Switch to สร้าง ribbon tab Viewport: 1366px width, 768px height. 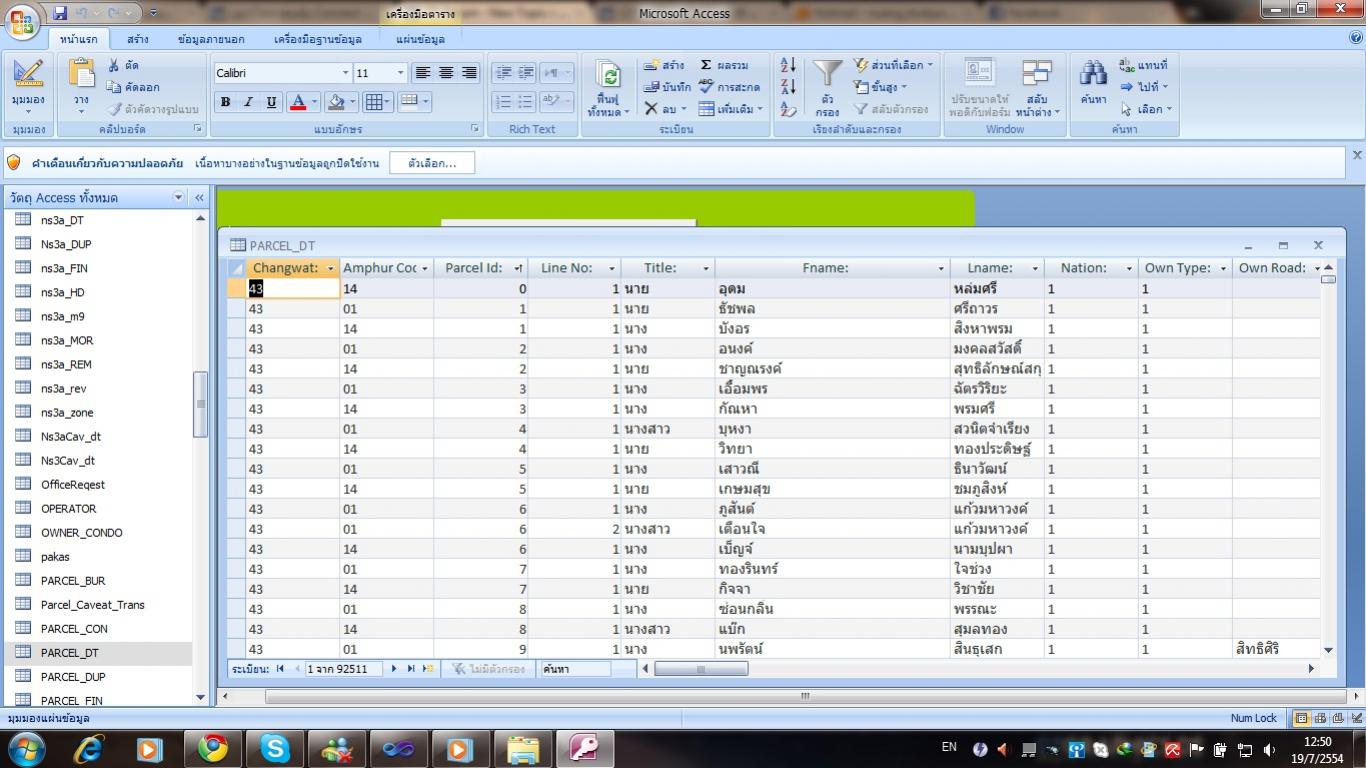[x=138, y=39]
